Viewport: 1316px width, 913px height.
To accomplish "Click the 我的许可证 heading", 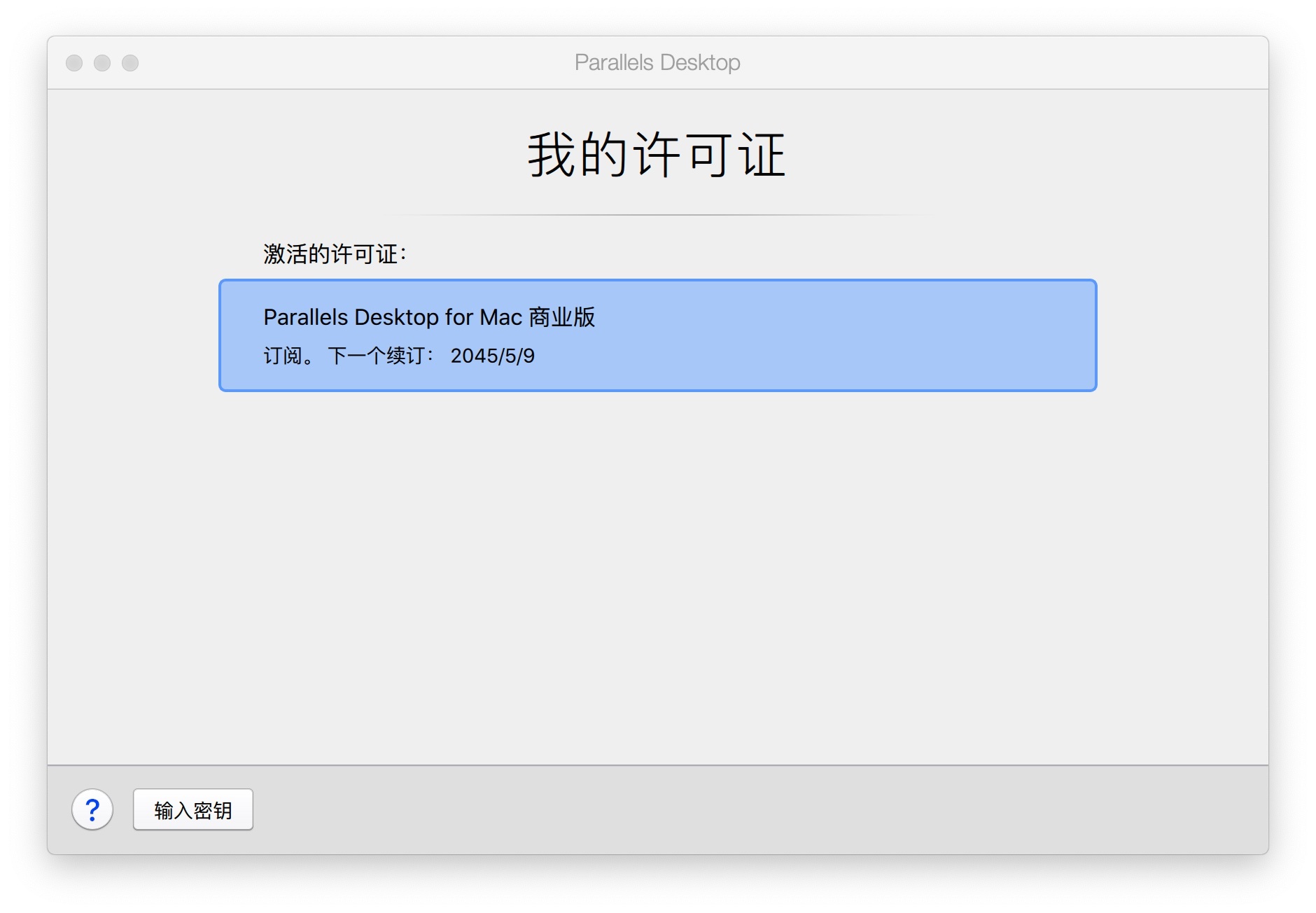I will pos(657,155).
